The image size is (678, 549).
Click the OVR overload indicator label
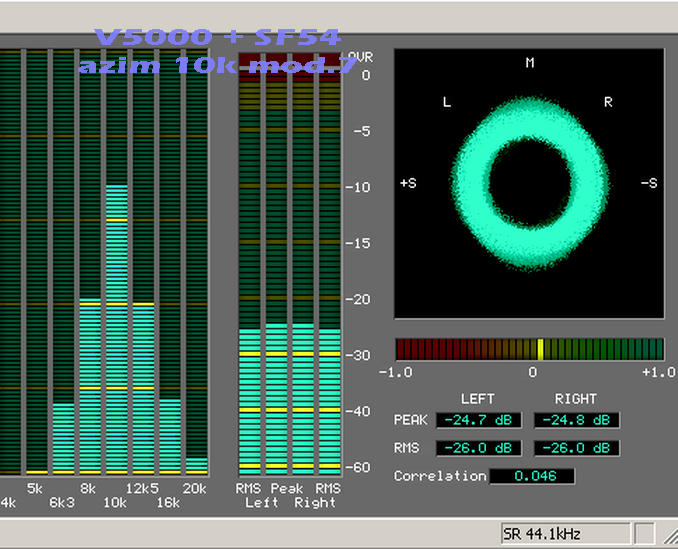[360, 58]
